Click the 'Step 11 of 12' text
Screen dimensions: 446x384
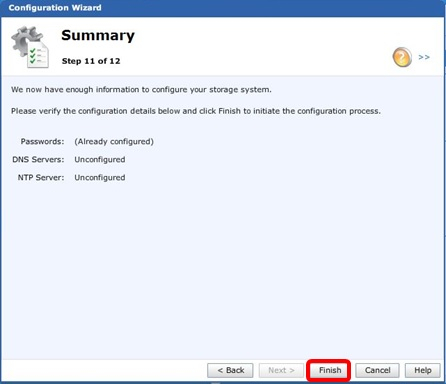(91, 61)
